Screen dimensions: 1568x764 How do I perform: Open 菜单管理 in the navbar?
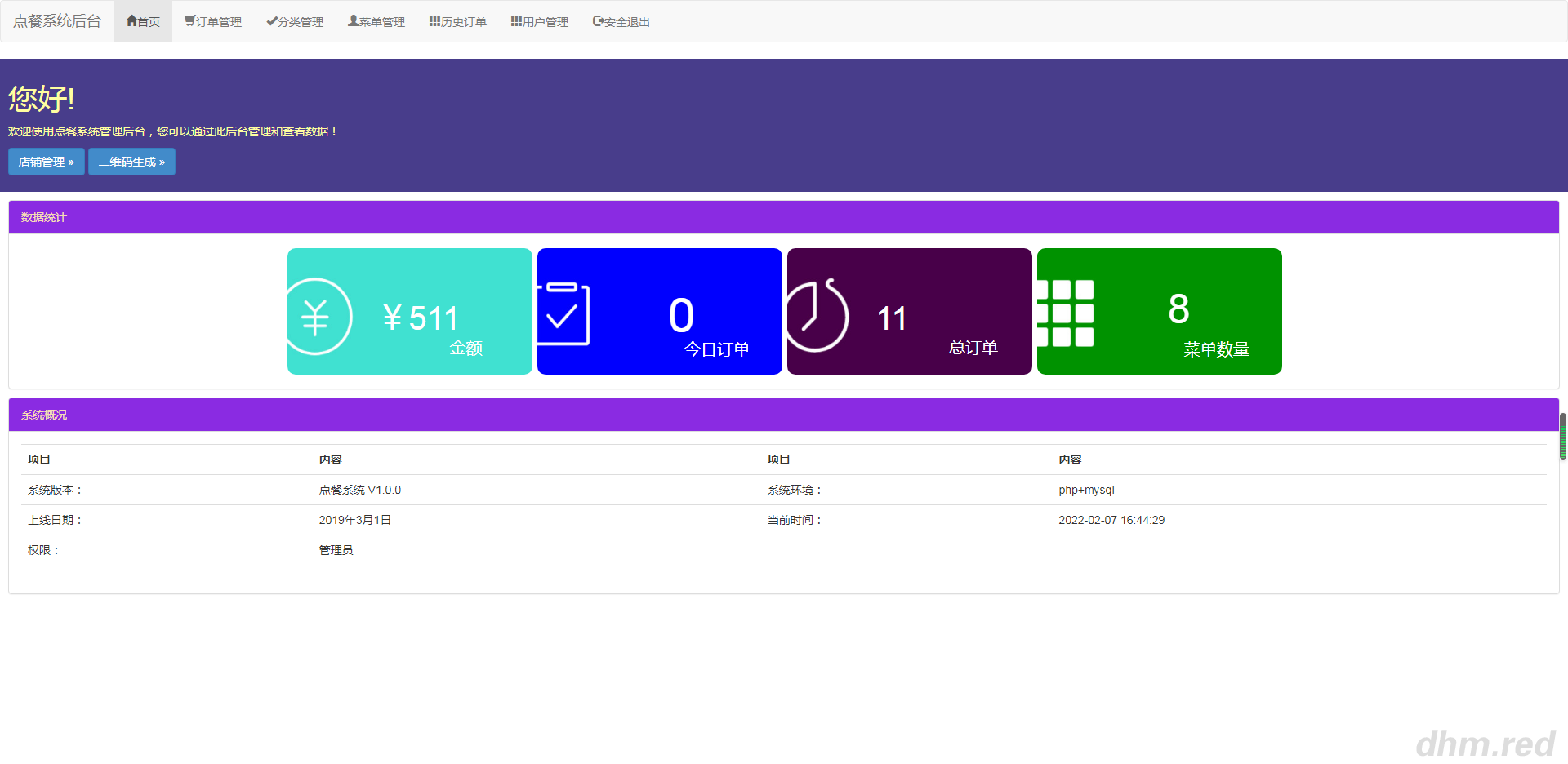click(376, 22)
